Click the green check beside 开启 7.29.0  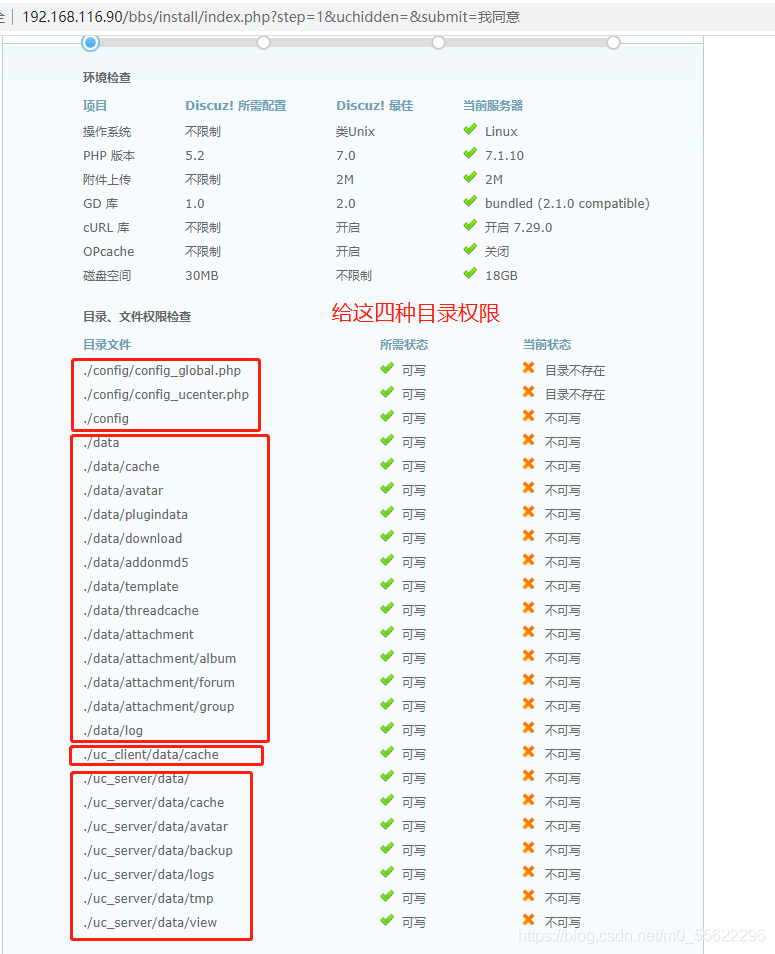pyautogui.click(x=470, y=226)
